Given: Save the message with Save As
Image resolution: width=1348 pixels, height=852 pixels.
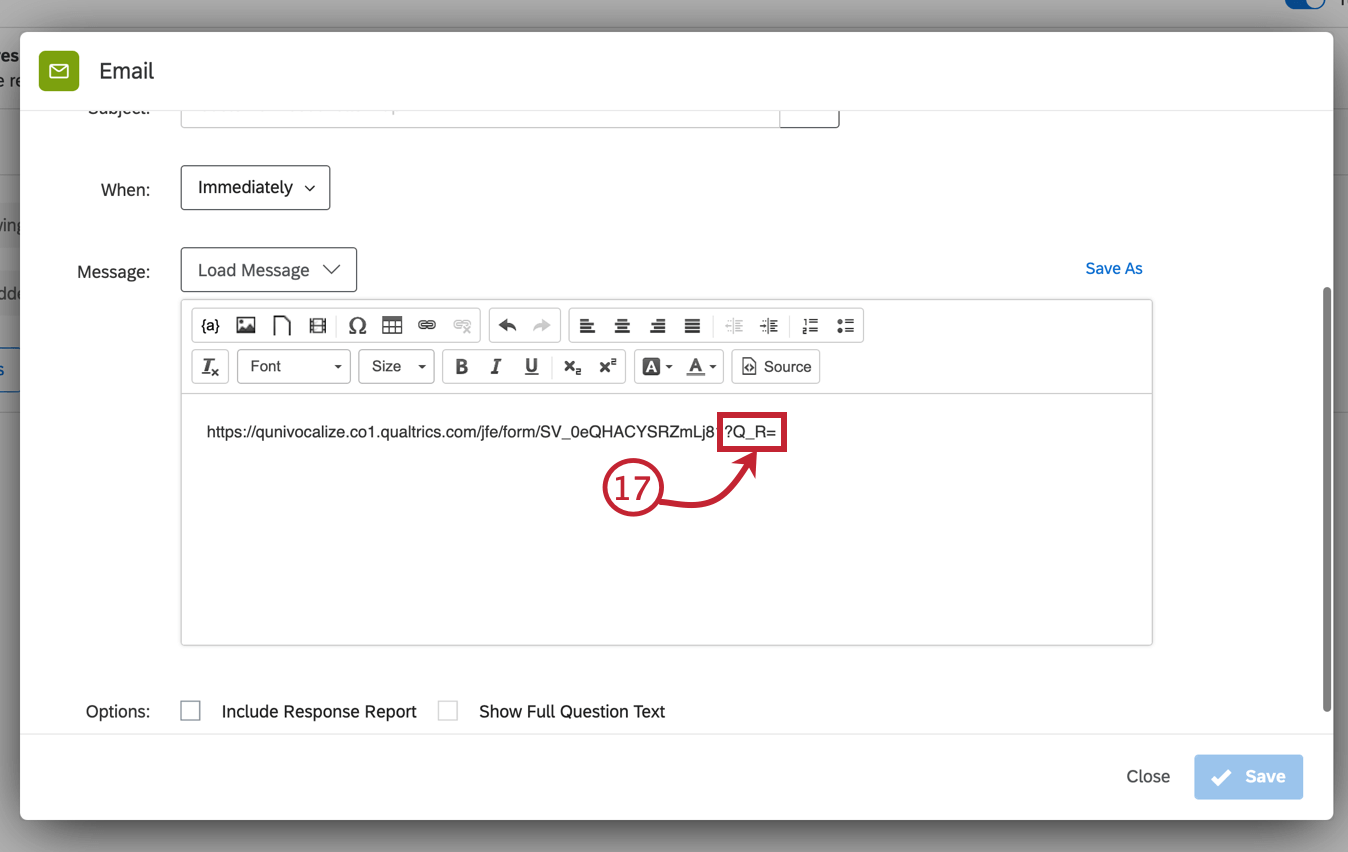Looking at the screenshot, I should (1113, 268).
